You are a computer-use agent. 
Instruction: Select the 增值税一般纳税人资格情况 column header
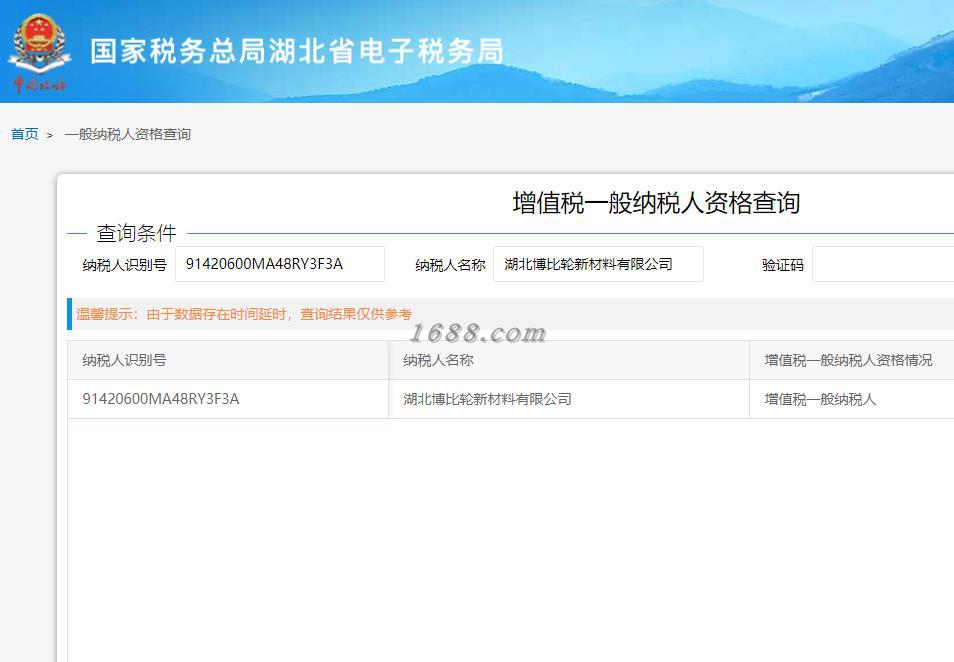[852, 360]
